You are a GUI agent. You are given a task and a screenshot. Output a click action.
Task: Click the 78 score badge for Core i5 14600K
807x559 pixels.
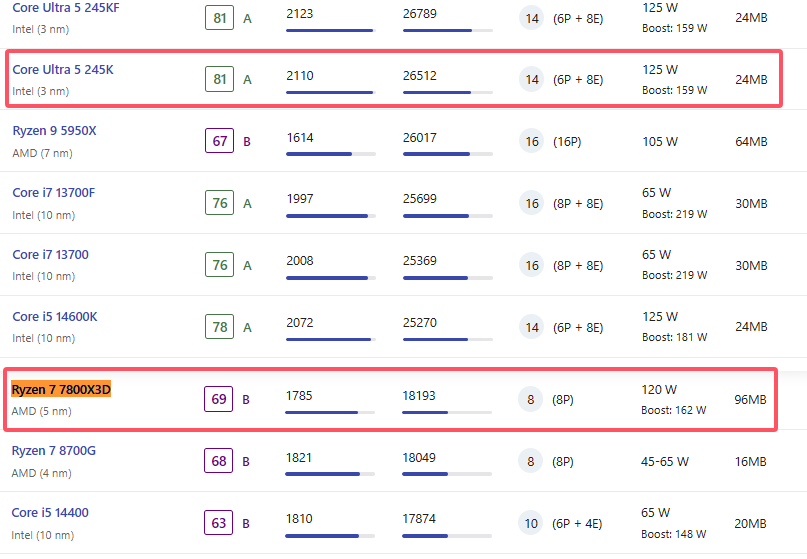click(219, 327)
